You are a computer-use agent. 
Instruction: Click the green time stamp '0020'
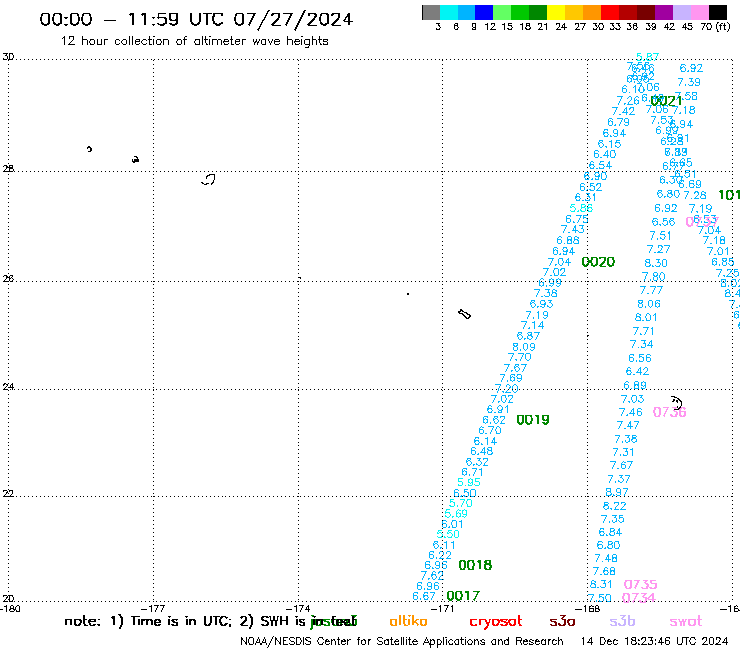click(598, 262)
